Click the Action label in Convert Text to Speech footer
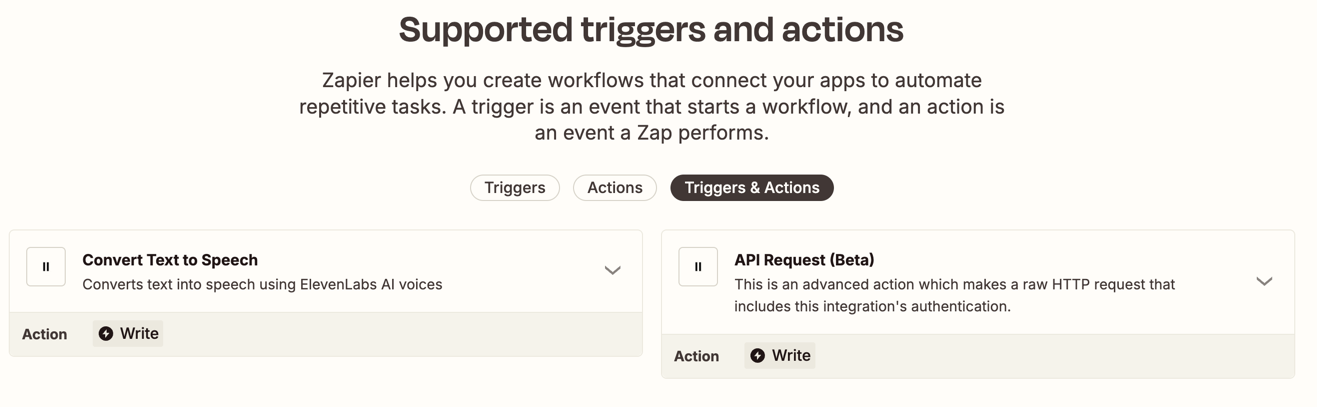The image size is (1317, 407). [x=45, y=334]
